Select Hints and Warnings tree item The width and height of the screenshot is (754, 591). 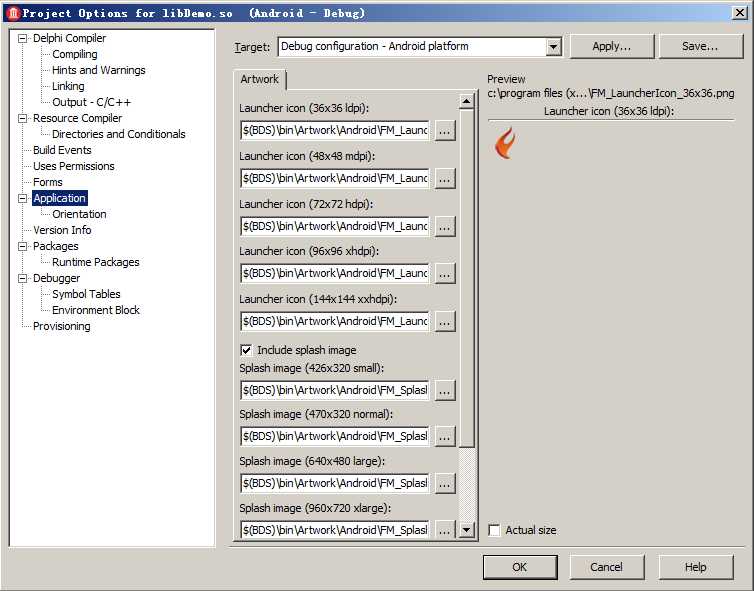click(99, 70)
